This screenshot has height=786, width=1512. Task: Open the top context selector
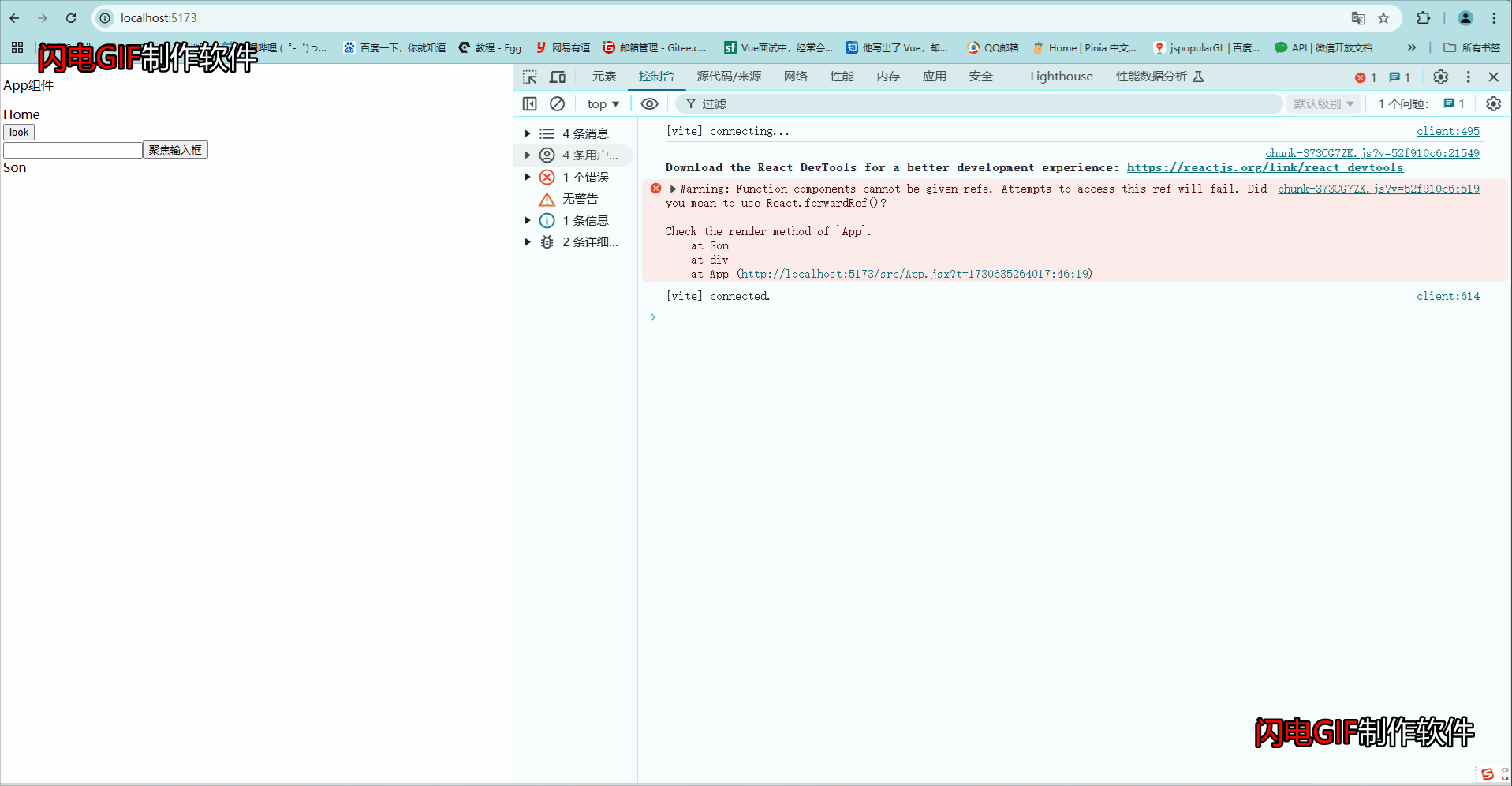point(603,103)
